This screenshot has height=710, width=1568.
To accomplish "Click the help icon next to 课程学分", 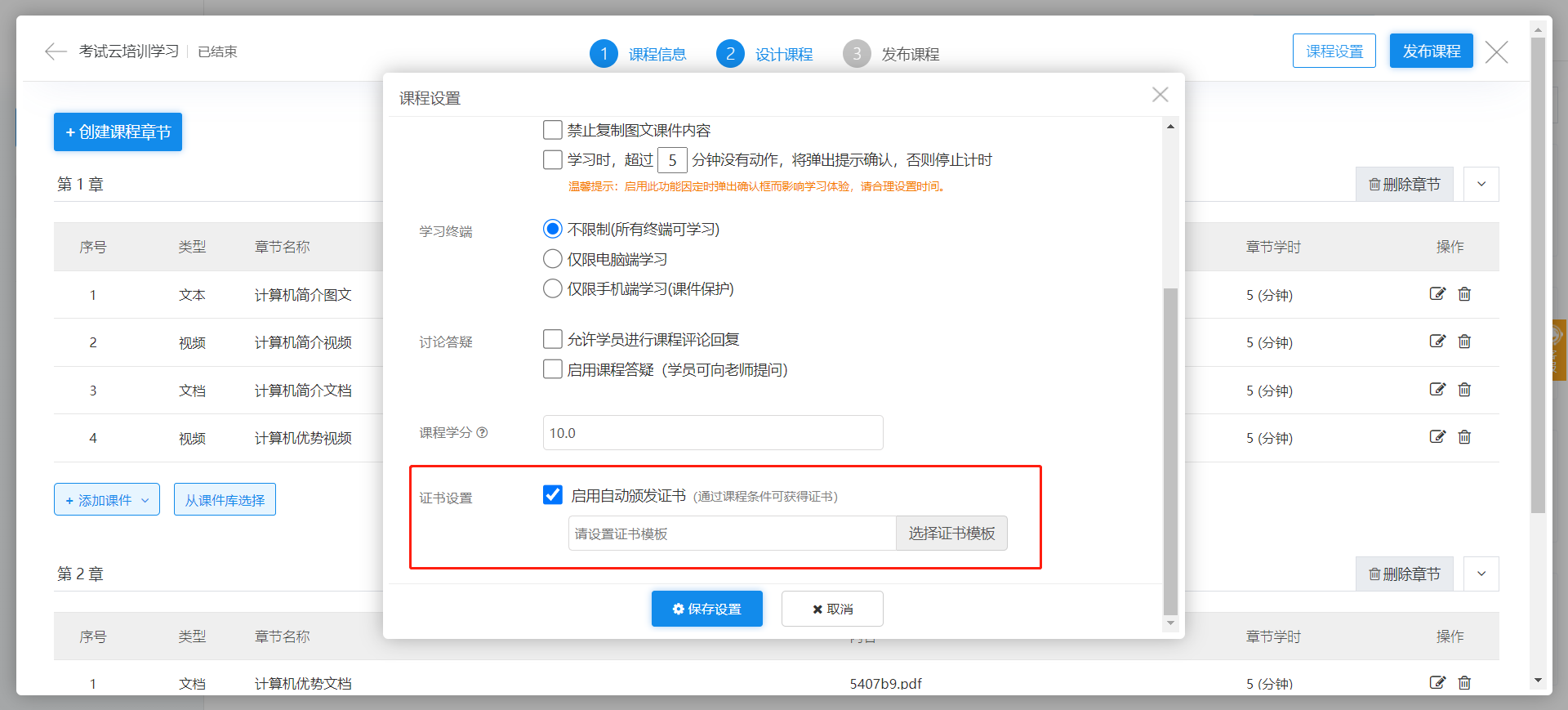I will click(482, 433).
